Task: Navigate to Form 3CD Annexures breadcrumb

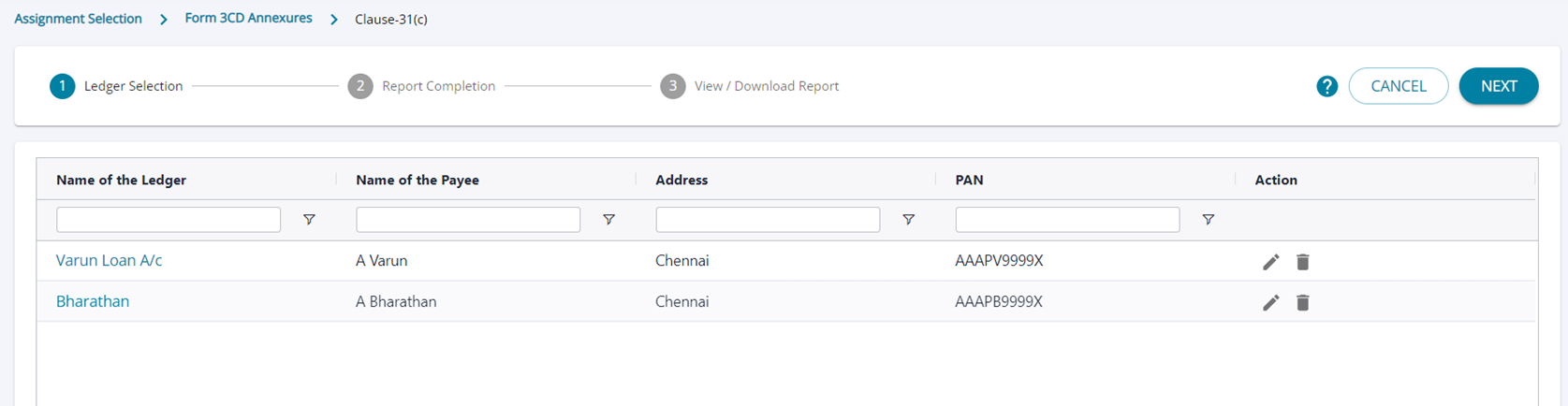Action: pos(248,19)
